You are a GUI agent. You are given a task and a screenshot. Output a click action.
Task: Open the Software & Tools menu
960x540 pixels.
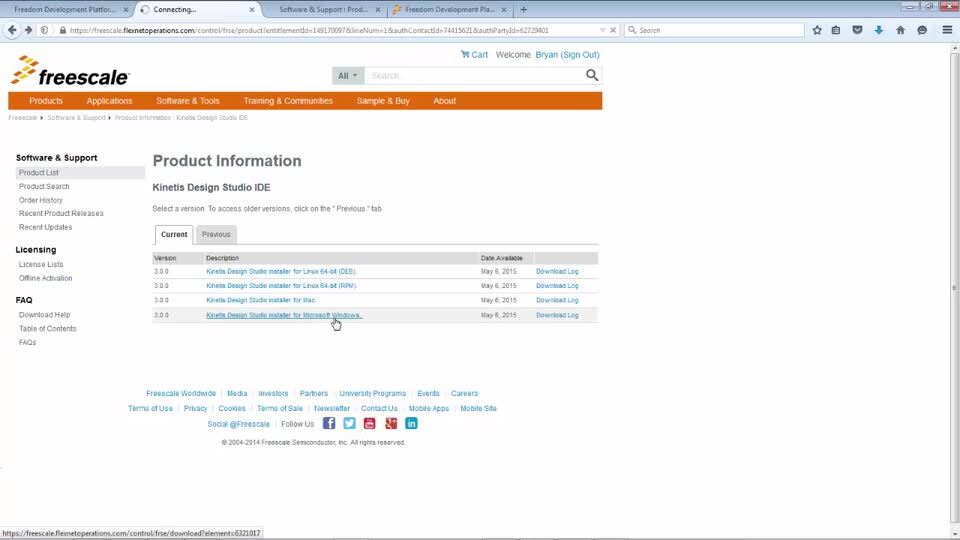click(187, 101)
